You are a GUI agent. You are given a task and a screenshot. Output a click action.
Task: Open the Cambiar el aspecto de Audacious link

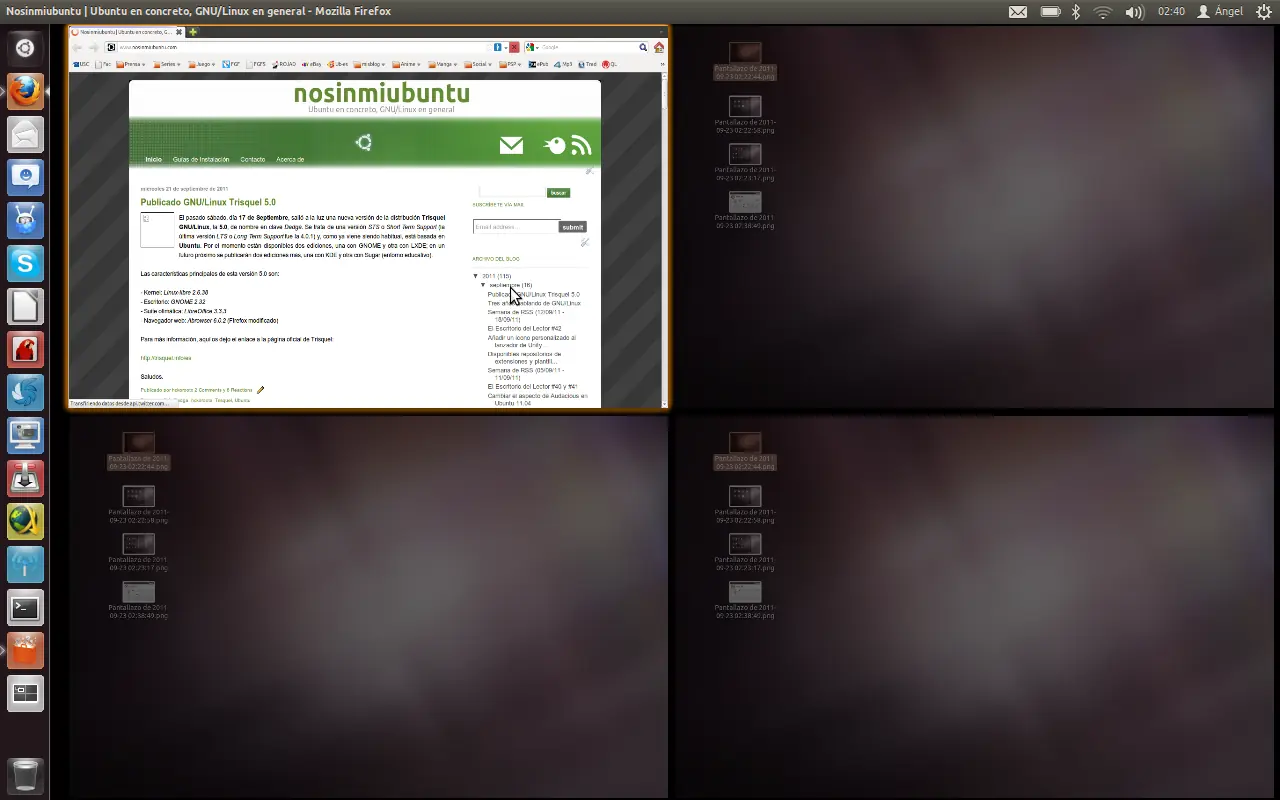537,400
